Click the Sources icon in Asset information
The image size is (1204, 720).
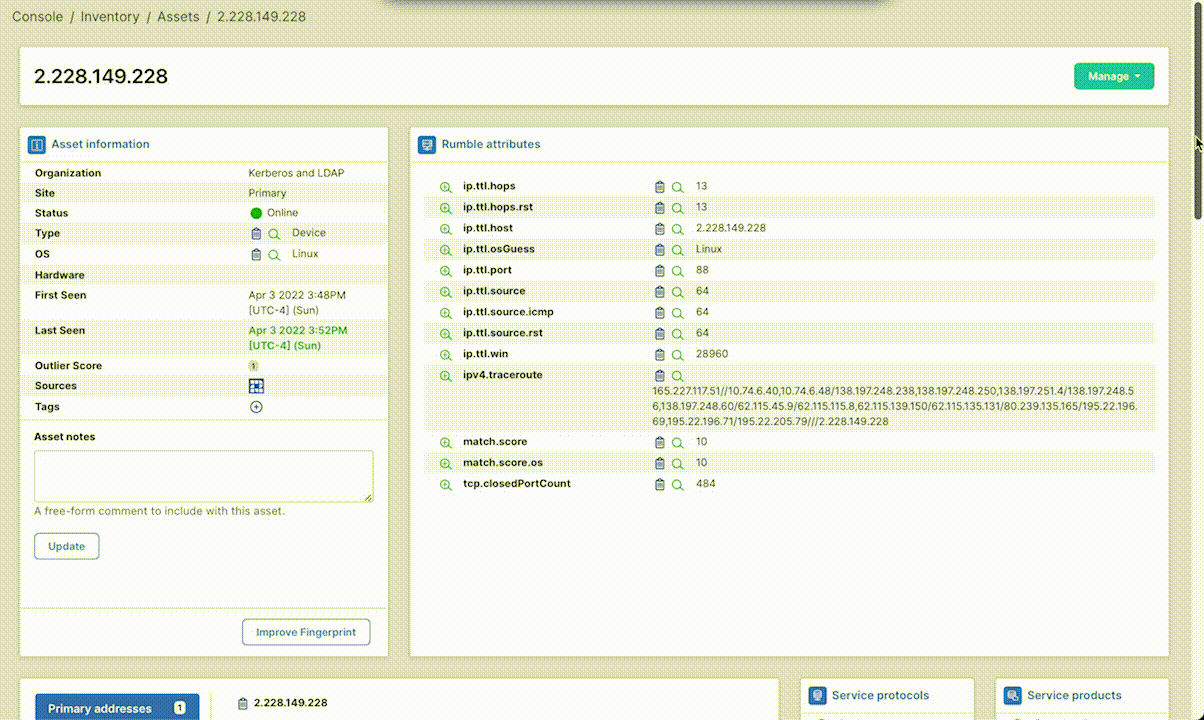(256, 385)
